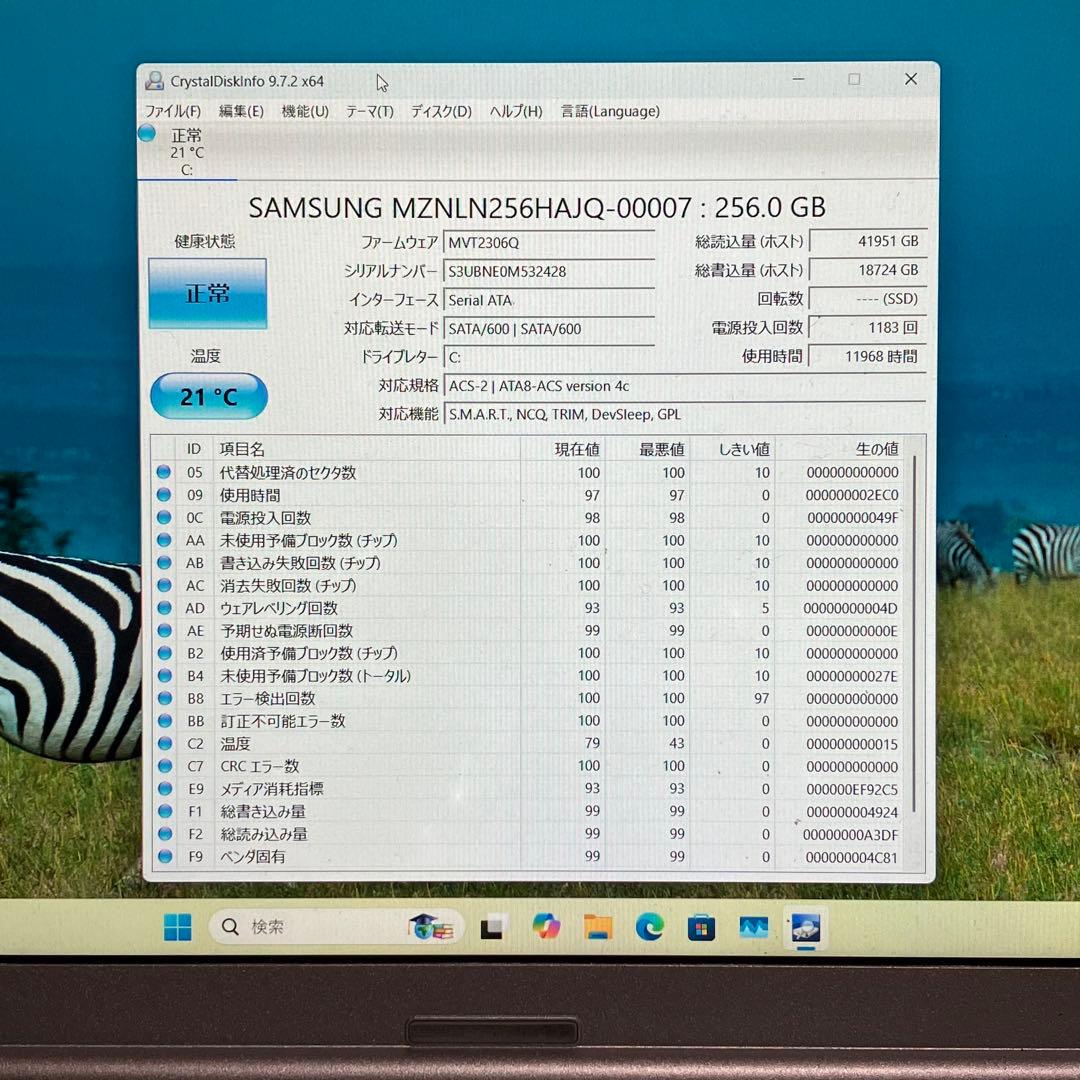Screen dimensions: 1080x1080
Task: Click the CrystalDiskInfo taskbar icon
Action: [806, 928]
